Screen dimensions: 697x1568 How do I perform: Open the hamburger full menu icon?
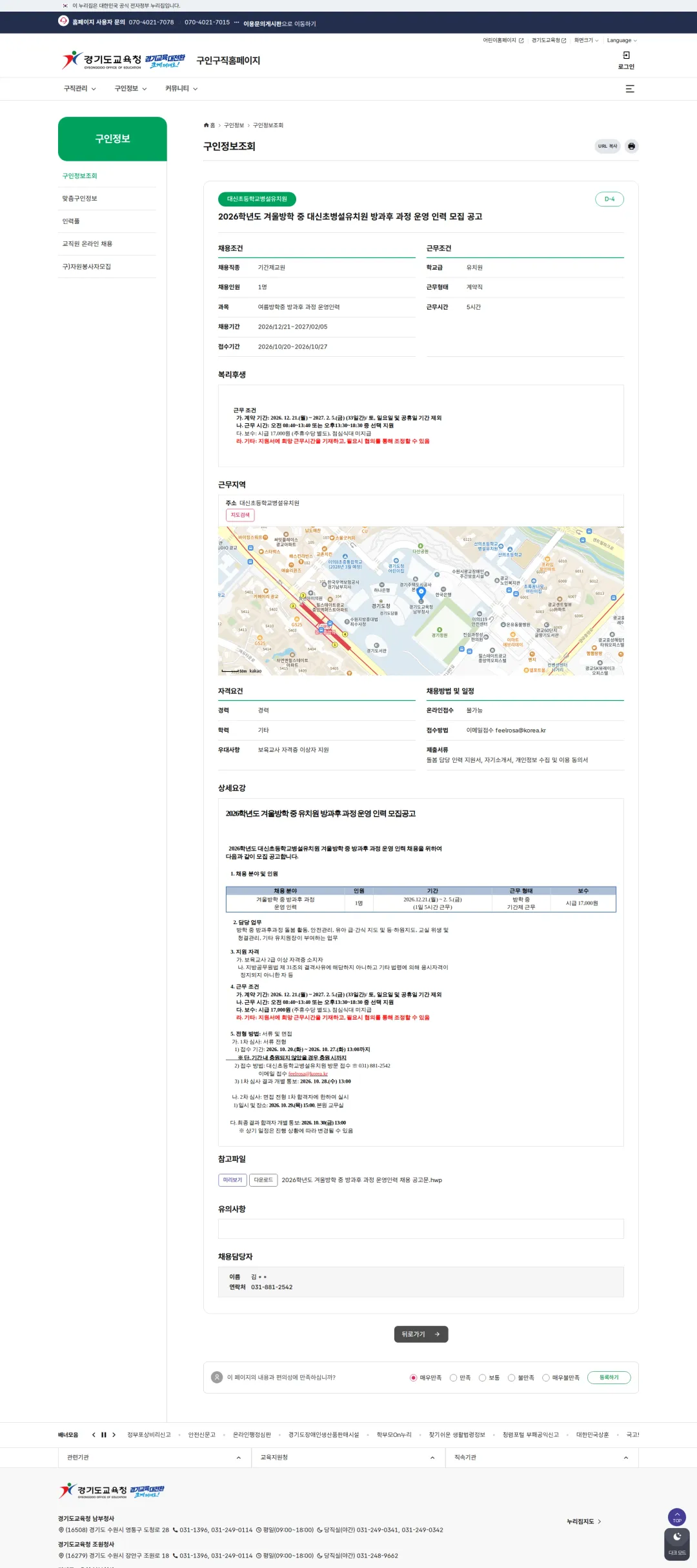(x=630, y=88)
